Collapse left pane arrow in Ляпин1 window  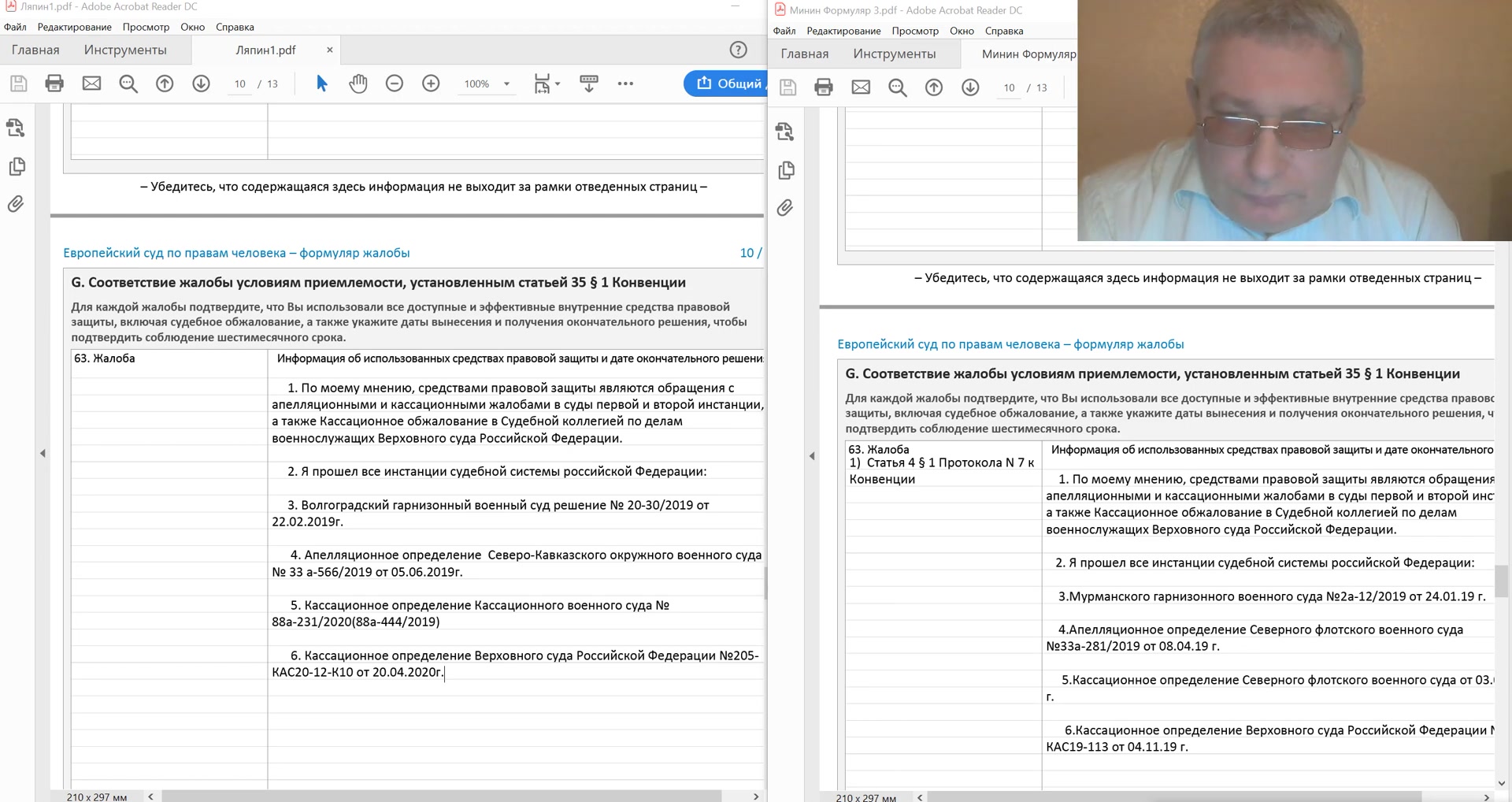pos(43,453)
